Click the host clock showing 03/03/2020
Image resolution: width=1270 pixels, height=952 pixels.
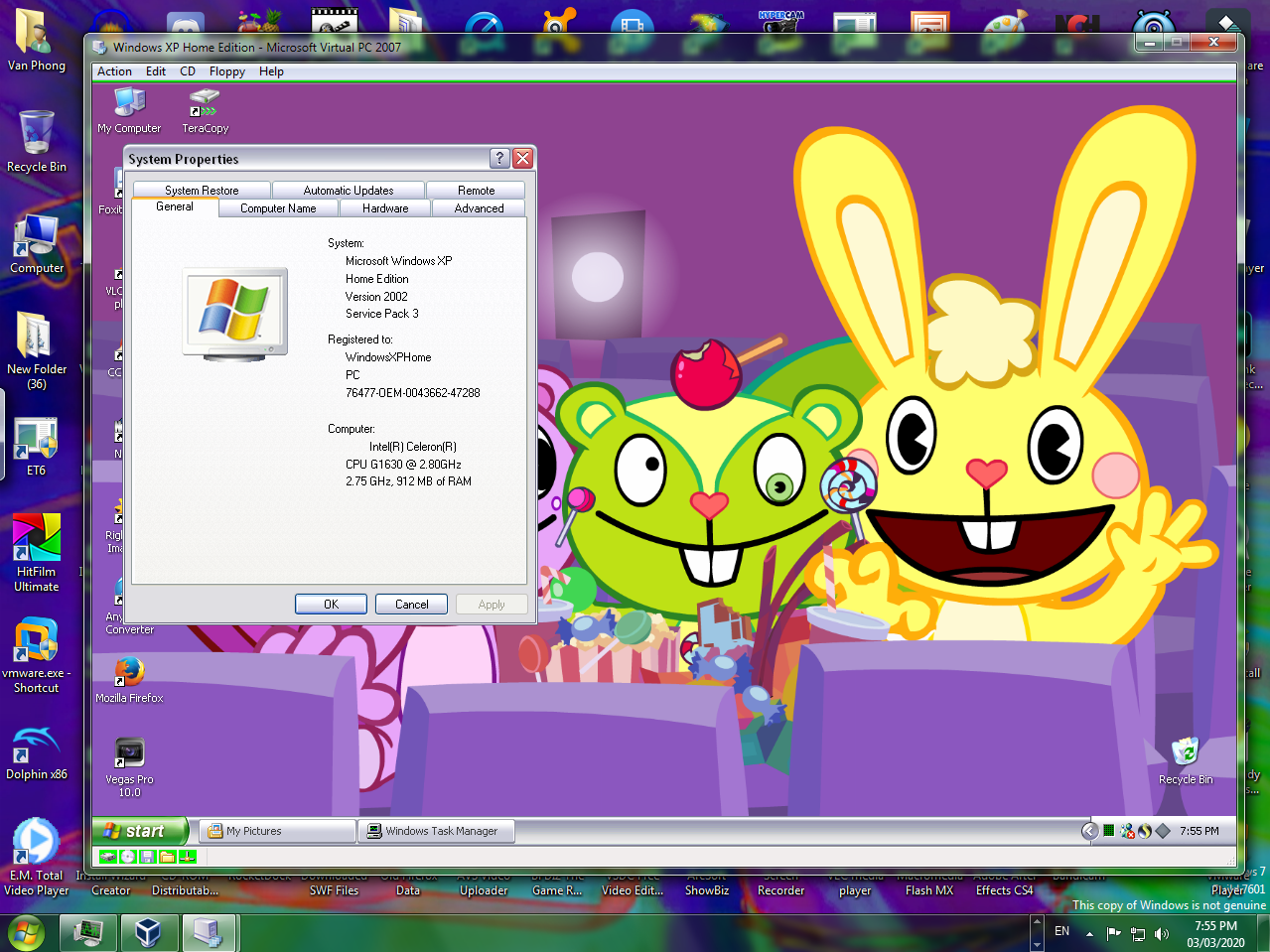point(1216,934)
